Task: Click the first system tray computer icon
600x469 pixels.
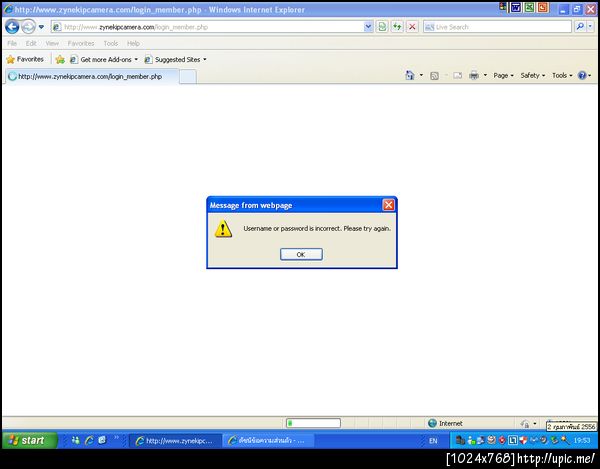Action: pos(460,440)
